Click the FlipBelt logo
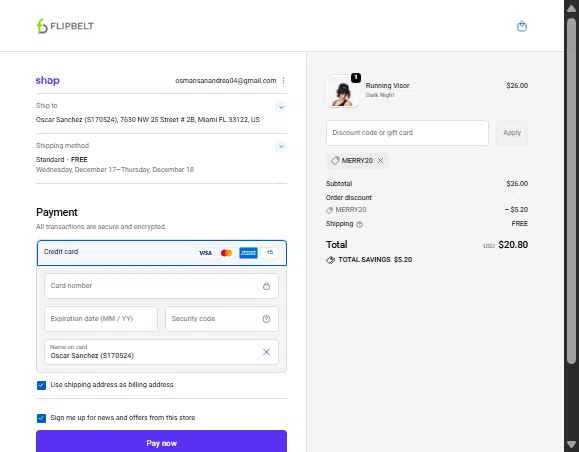The image size is (579, 452). tap(65, 26)
